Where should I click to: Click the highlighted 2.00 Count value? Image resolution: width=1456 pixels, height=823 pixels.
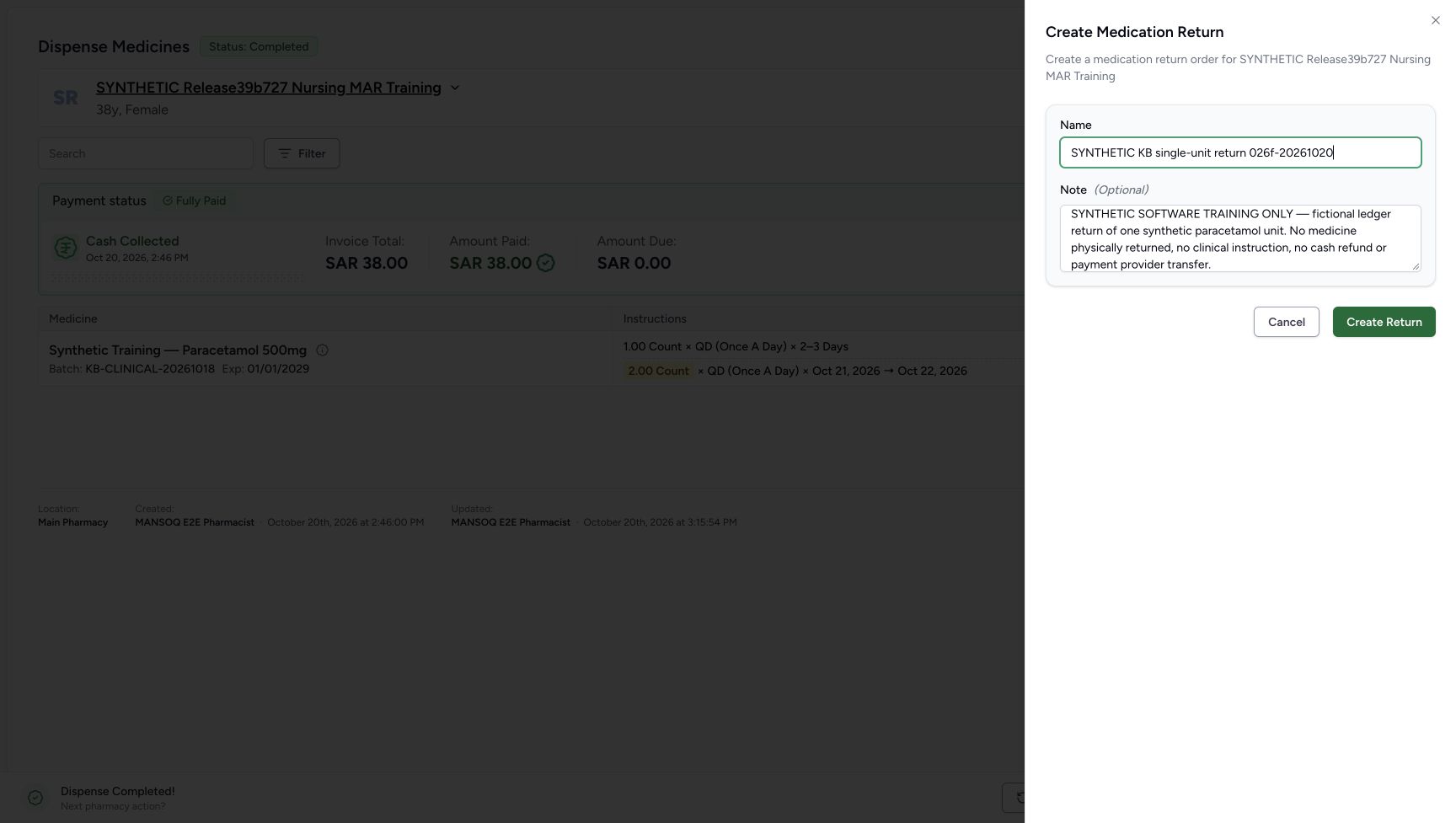[x=658, y=371]
